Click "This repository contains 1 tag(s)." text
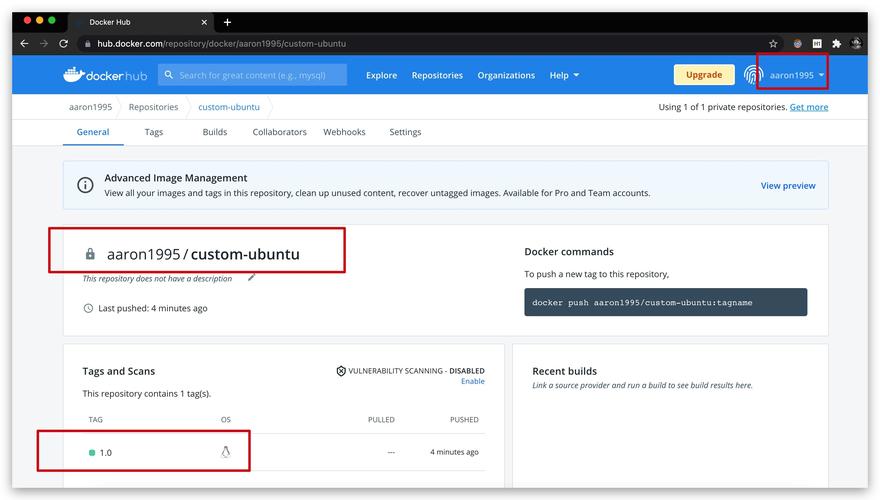880x500 pixels. click(x=146, y=393)
